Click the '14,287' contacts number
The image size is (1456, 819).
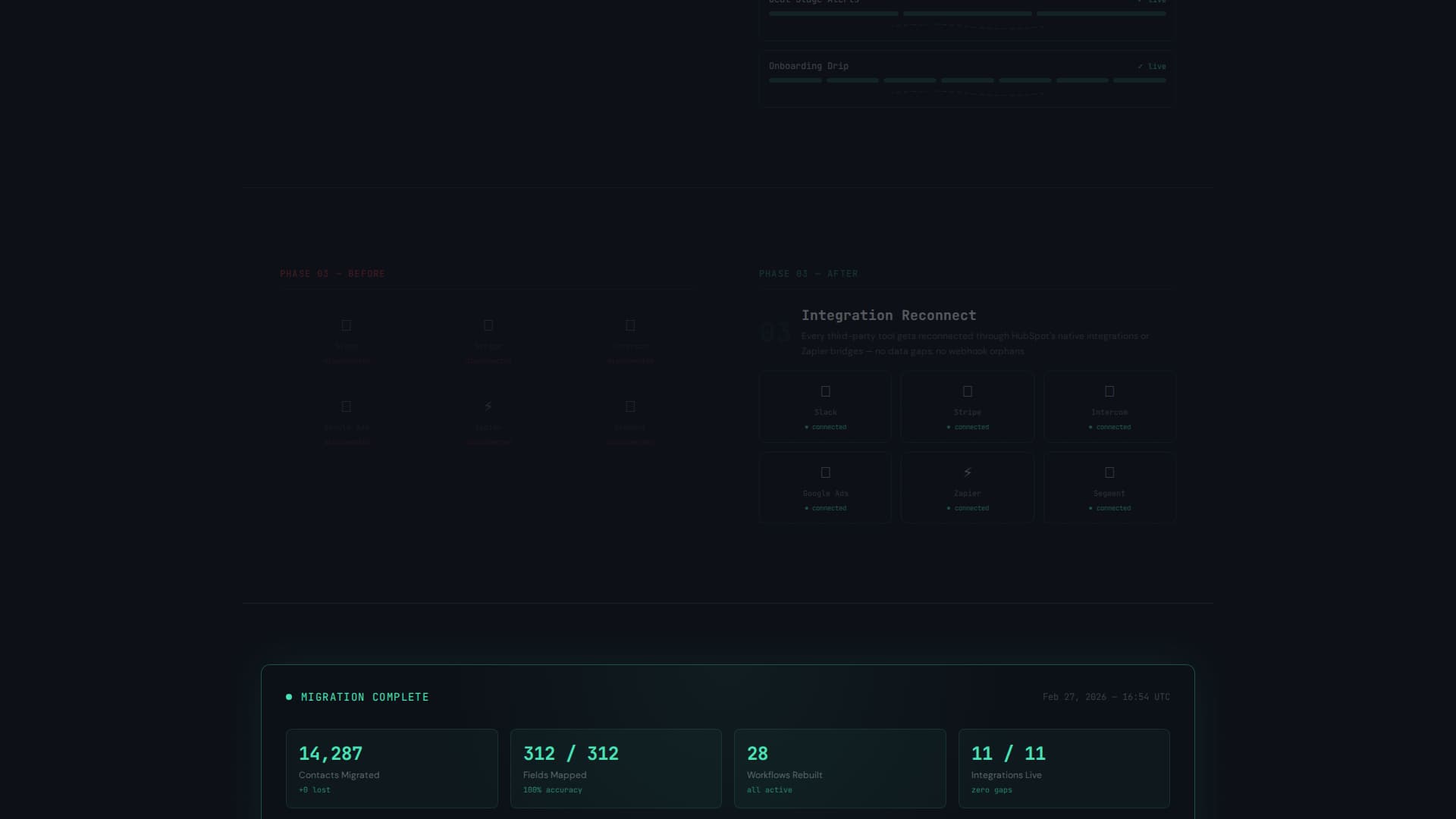click(331, 754)
